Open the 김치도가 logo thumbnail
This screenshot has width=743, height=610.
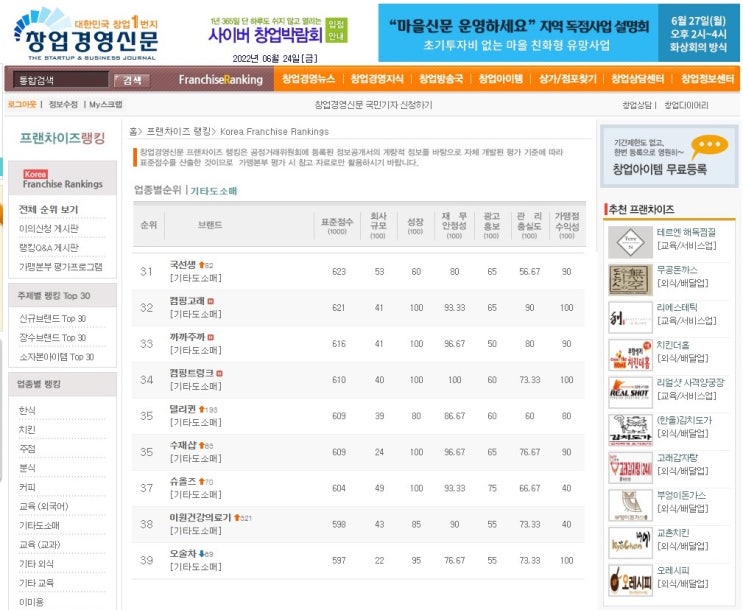[x=630, y=430]
